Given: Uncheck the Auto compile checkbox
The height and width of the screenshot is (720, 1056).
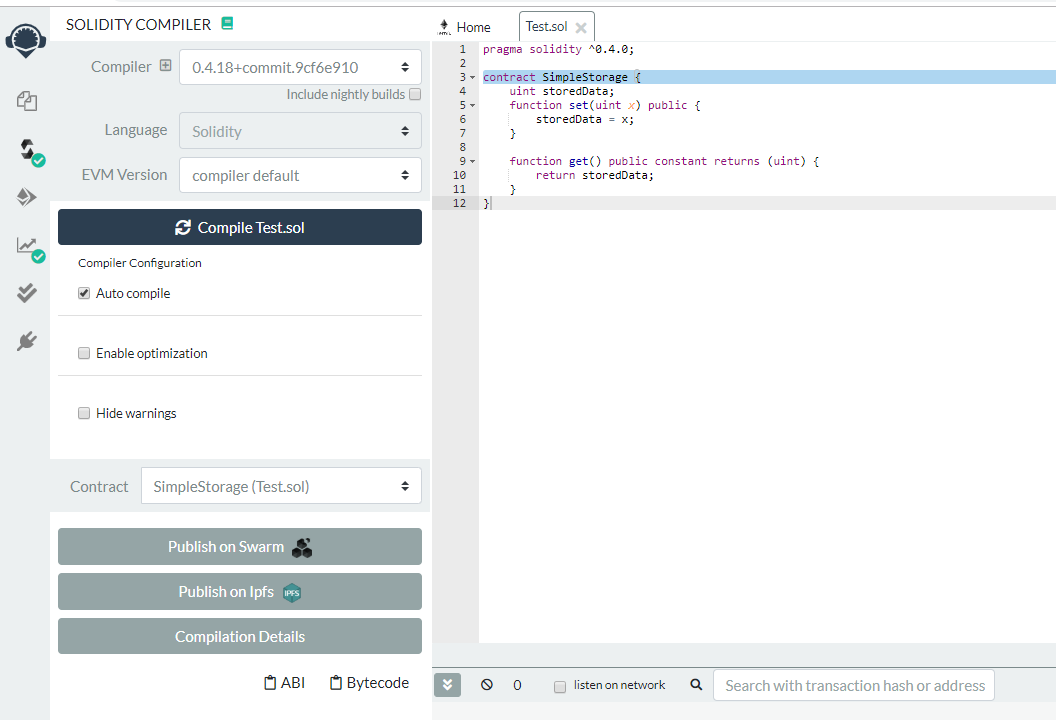Looking at the screenshot, I should 84,293.
